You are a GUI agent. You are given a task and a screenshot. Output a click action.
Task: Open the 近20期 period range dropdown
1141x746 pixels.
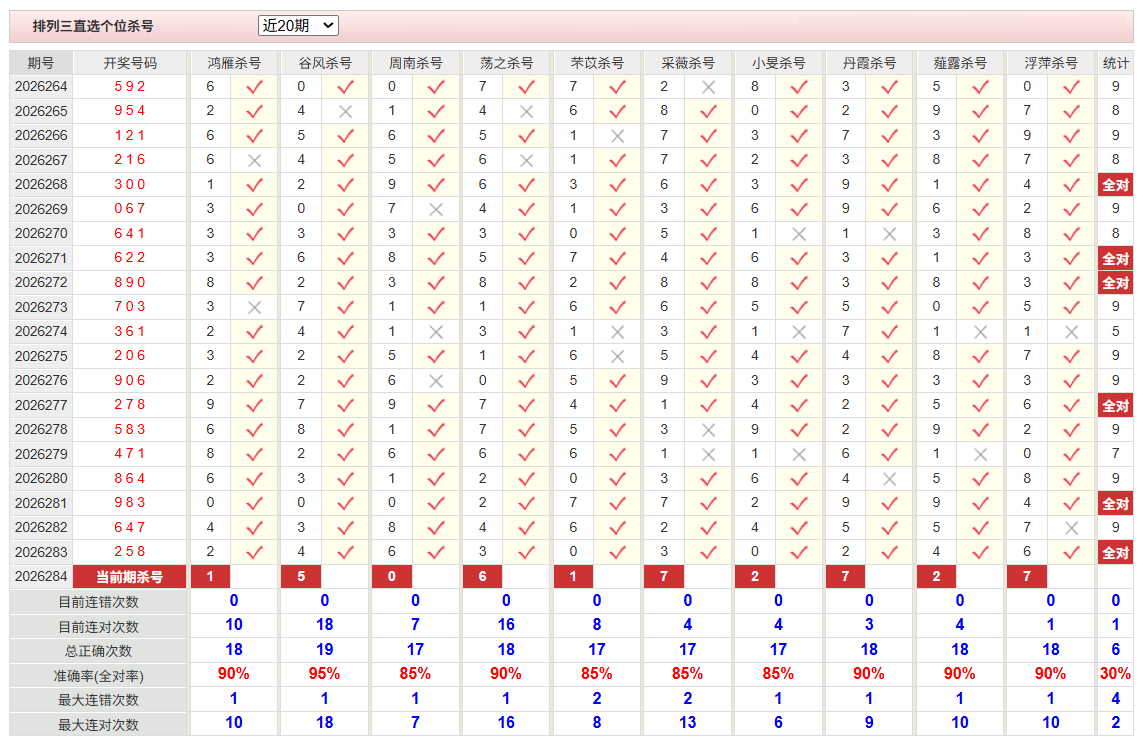pyautogui.click(x=298, y=25)
